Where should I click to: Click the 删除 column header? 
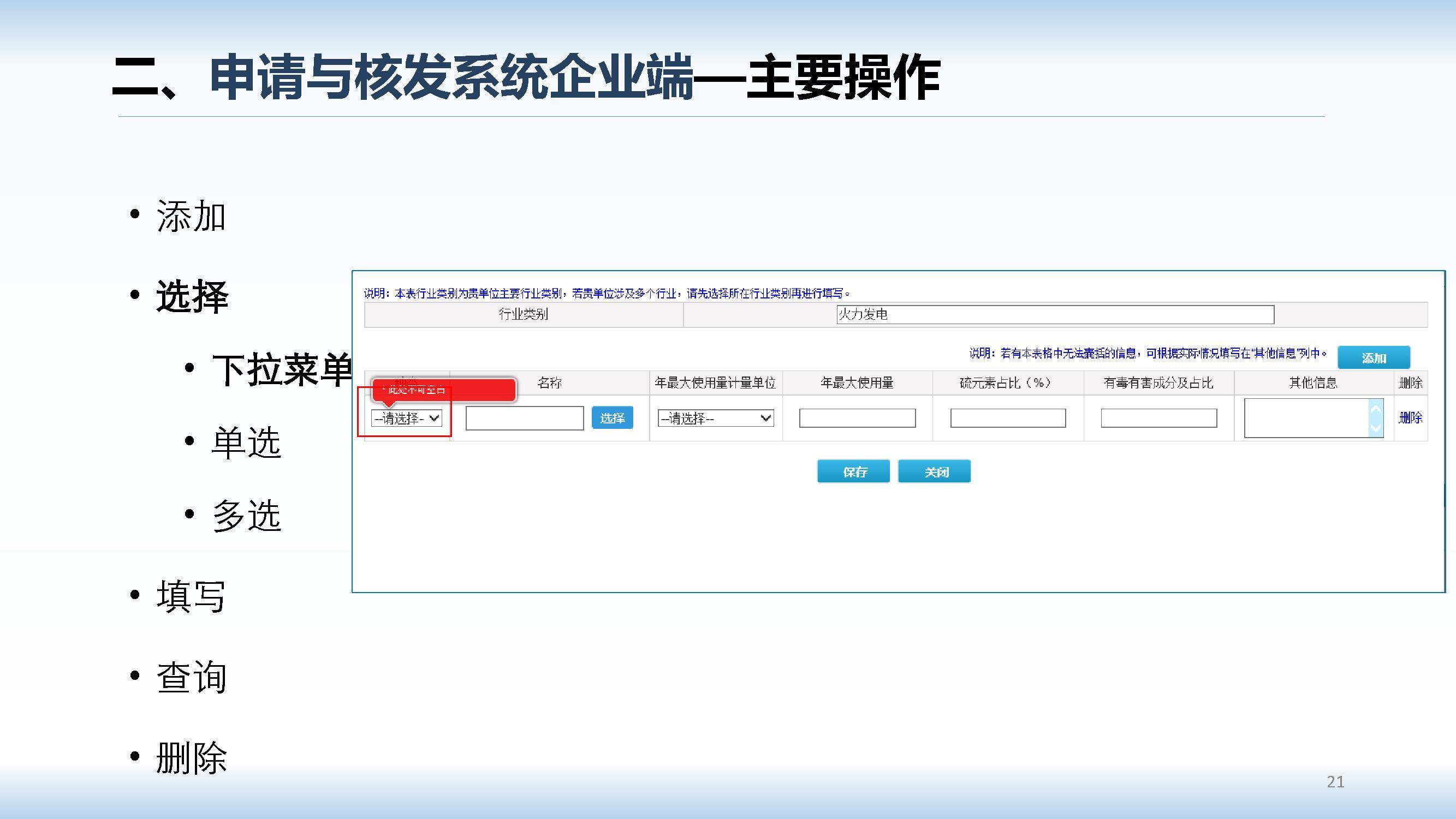[x=1410, y=384]
